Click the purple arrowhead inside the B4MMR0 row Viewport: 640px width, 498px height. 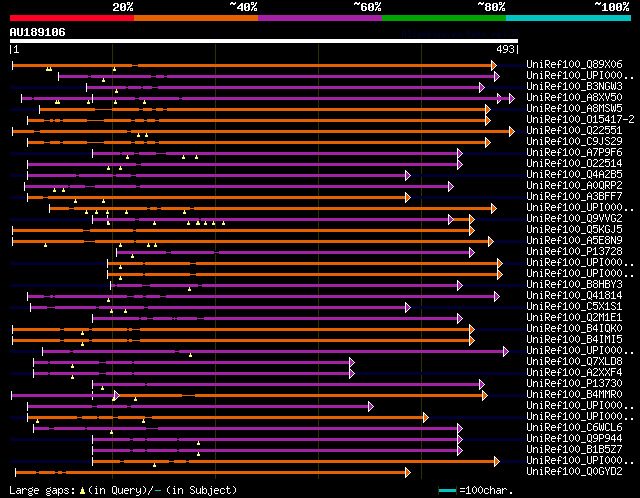117,396
